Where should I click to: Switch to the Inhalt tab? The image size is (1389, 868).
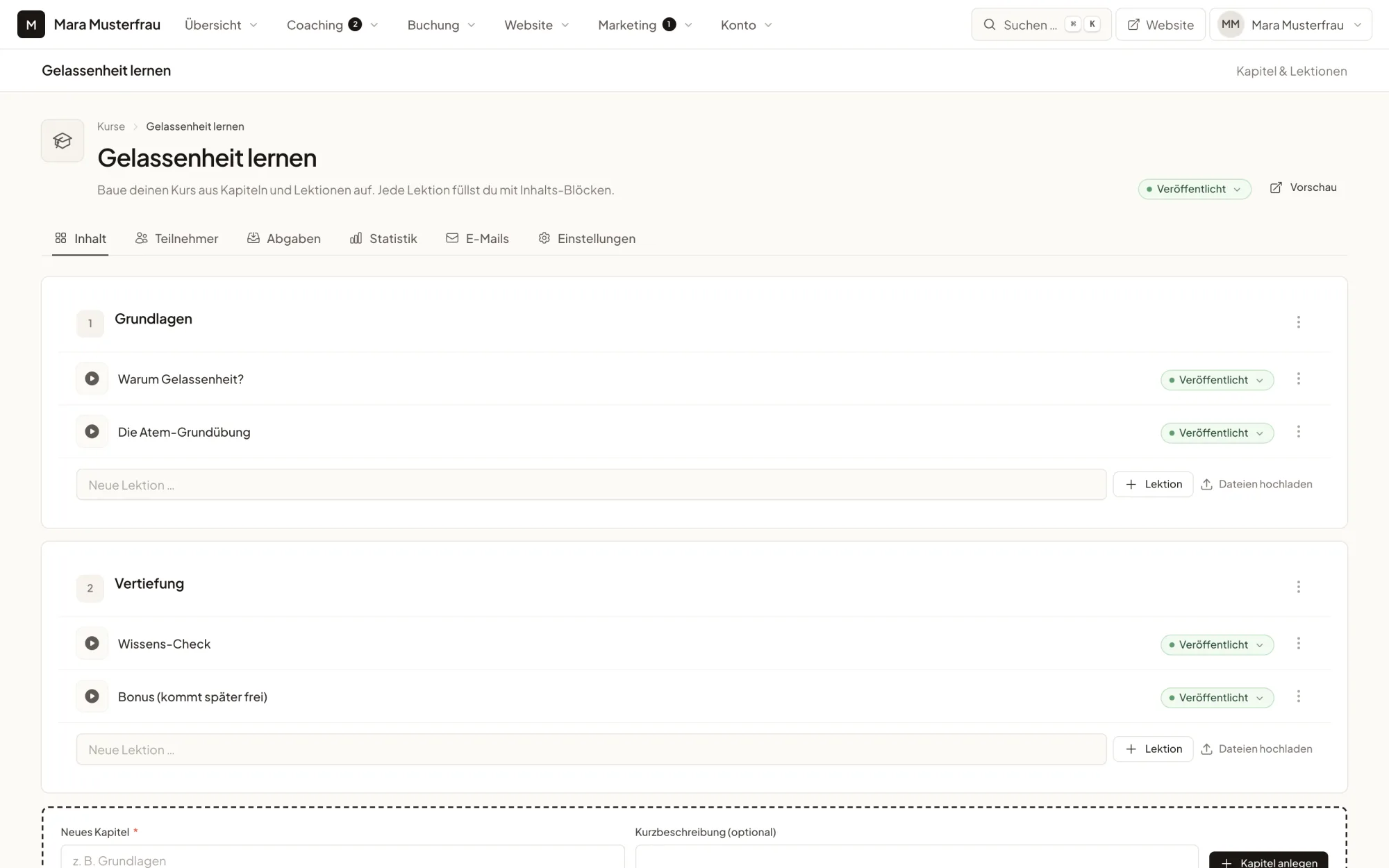[x=80, y=239]
